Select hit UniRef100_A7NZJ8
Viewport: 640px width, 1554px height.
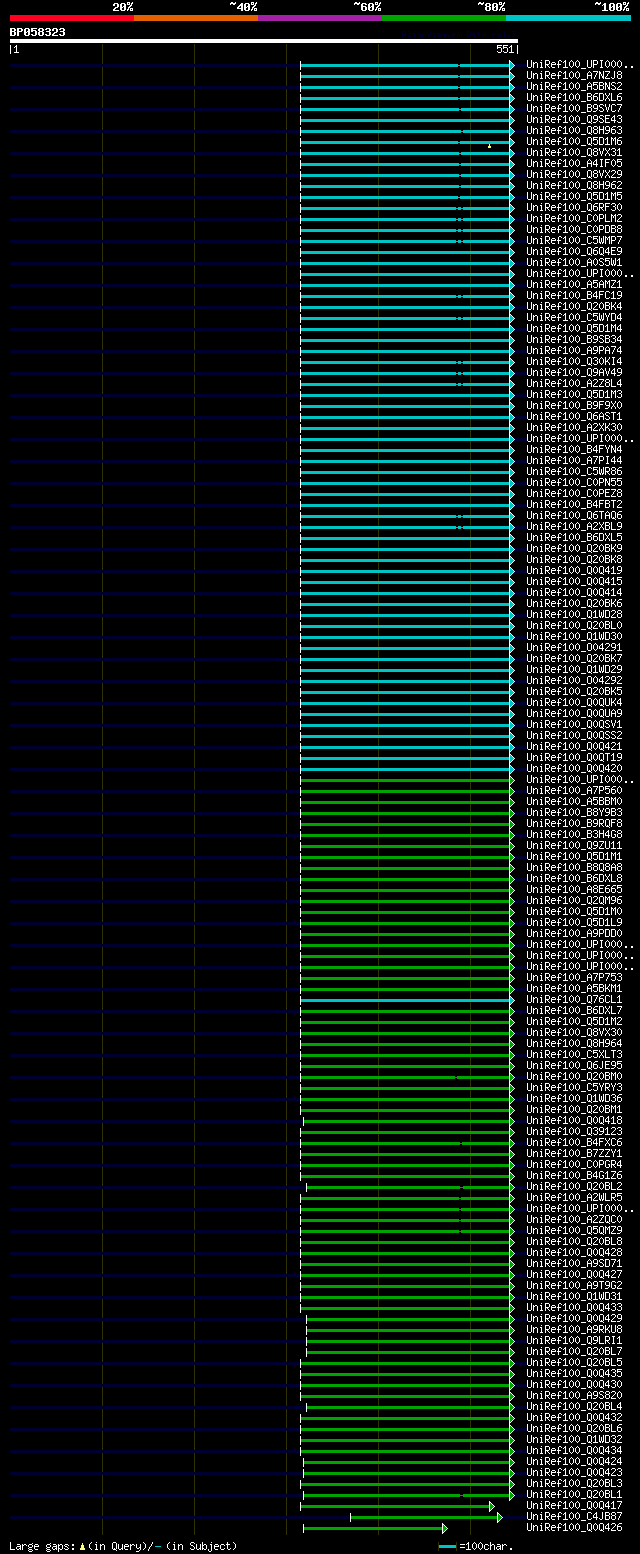pyautogui.click(x=574, y=75)
